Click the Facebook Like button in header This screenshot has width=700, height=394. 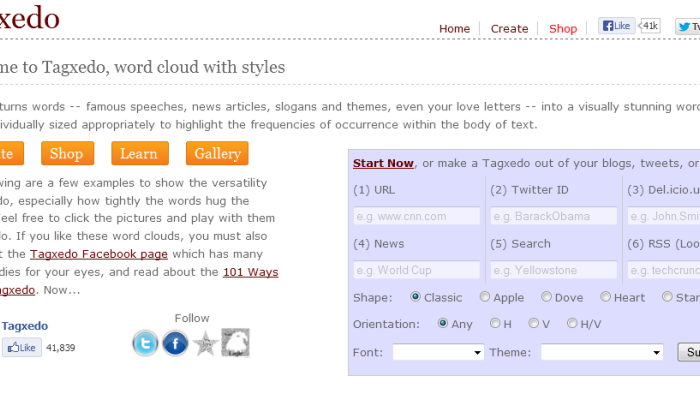[617, 26]
